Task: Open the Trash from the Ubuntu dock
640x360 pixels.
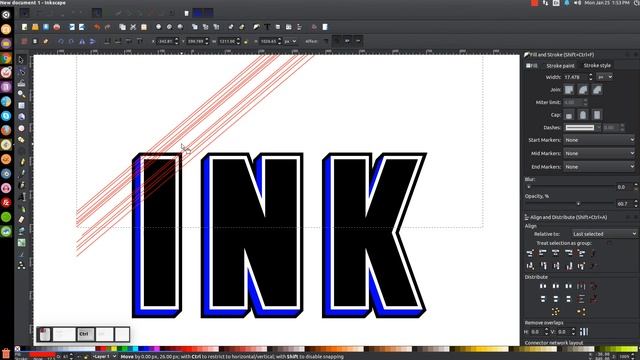Action: (6, 353)
